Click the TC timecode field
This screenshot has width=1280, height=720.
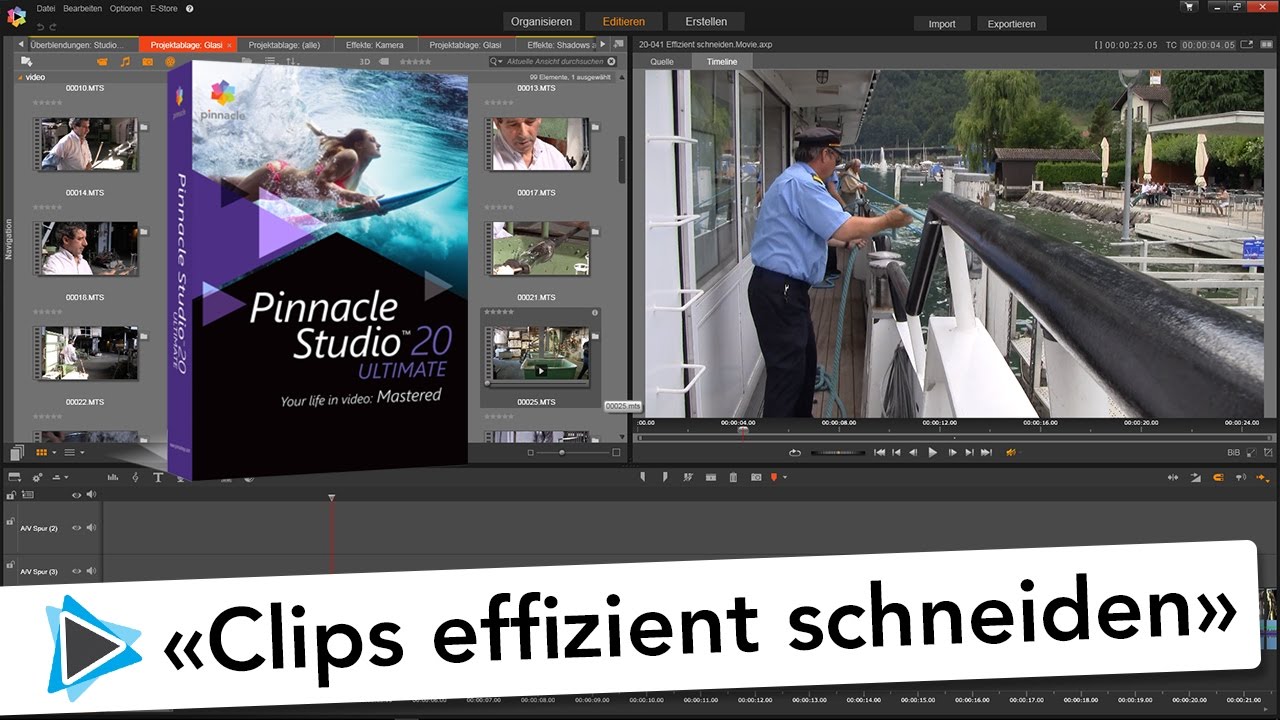point(1208,45)
